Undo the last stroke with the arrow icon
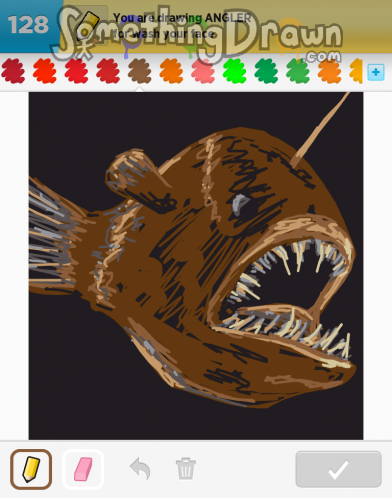This screenshot has height=498, width=392. 140,469
